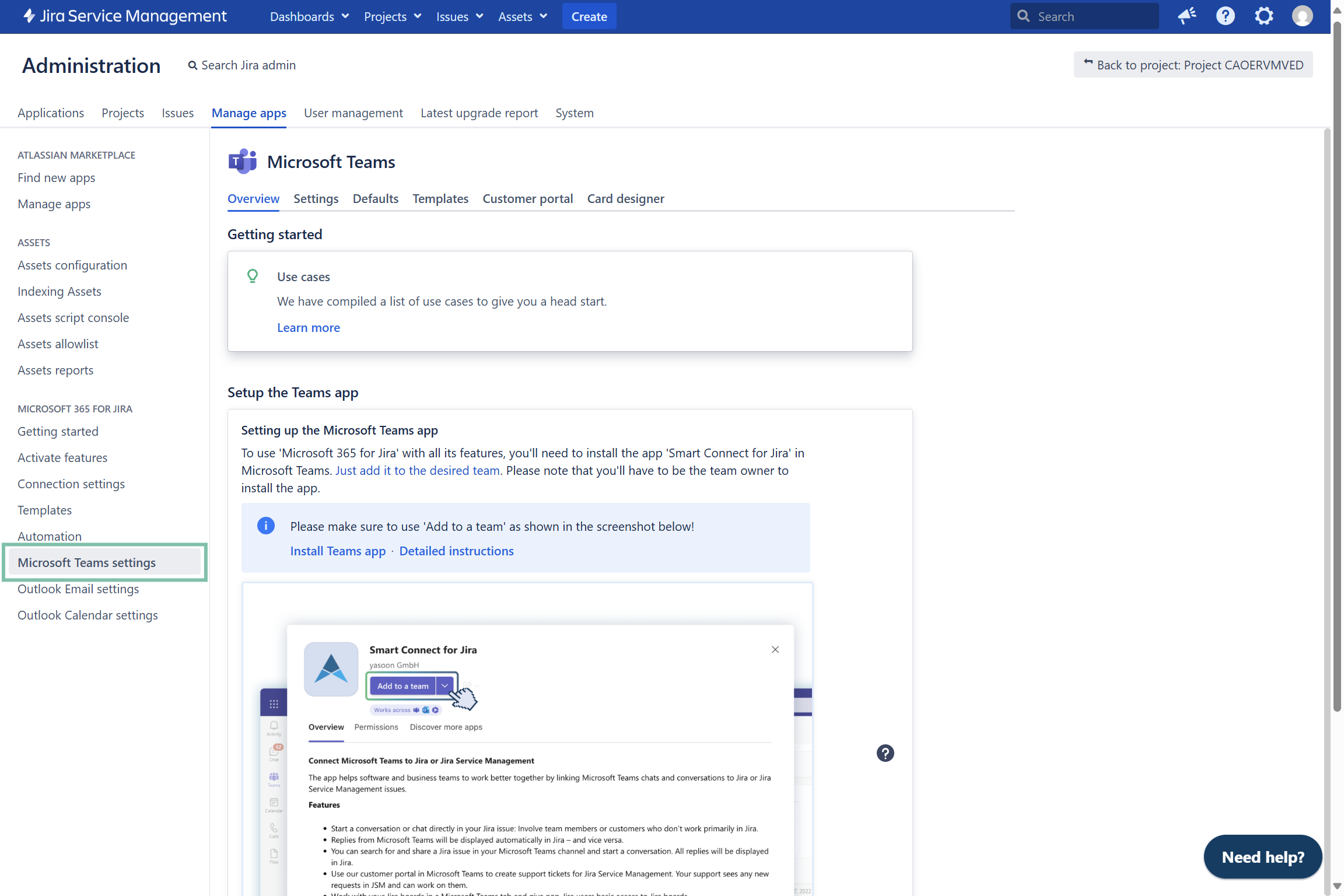This screenshot has height=896, width=1344.
Task: Click the dark floating help icon
Action: (x=885, y=753)
